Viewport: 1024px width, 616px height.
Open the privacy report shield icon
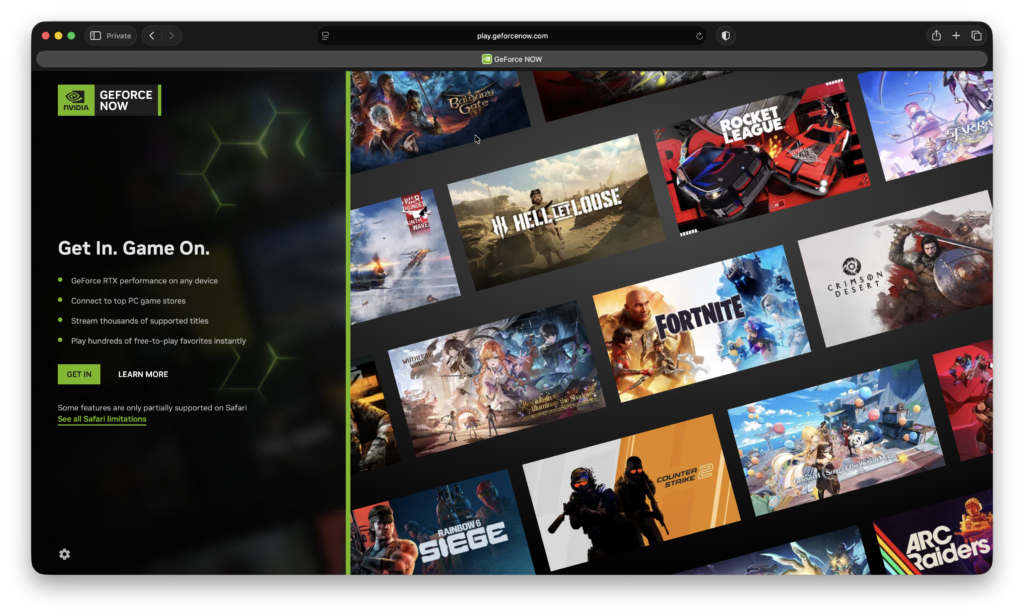(726, 36)
